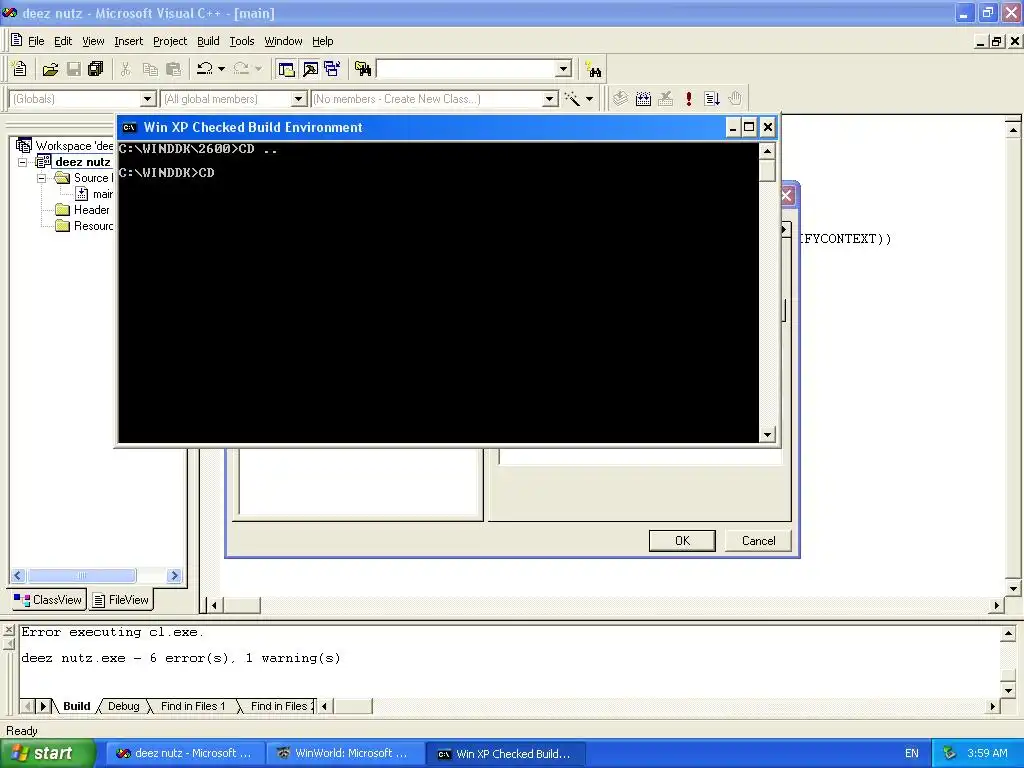Image resolution: width=1024 pixels, height=768 pixels.
Task: Click the Paste clipboard icon
Action: point(174,69)
